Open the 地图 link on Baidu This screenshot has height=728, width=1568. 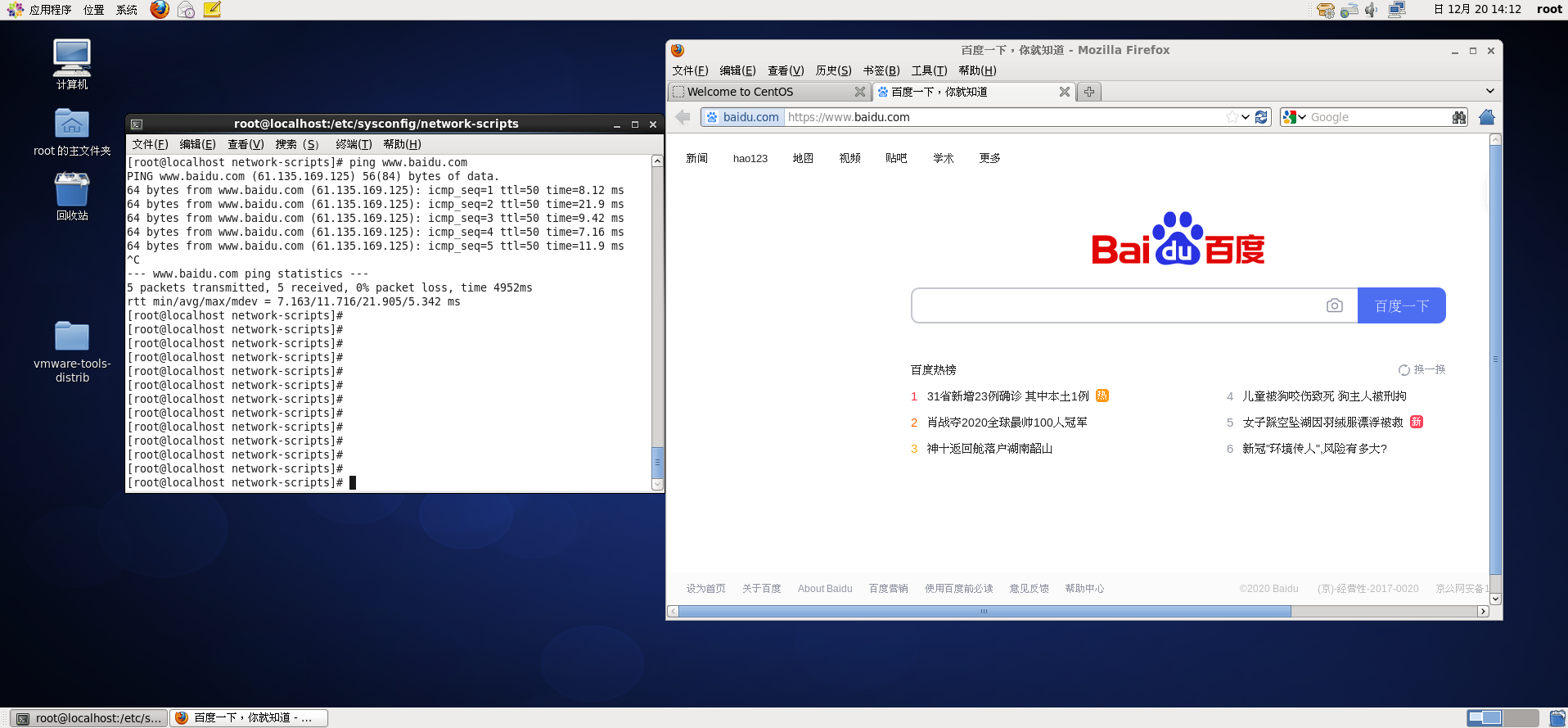point(803,158)
